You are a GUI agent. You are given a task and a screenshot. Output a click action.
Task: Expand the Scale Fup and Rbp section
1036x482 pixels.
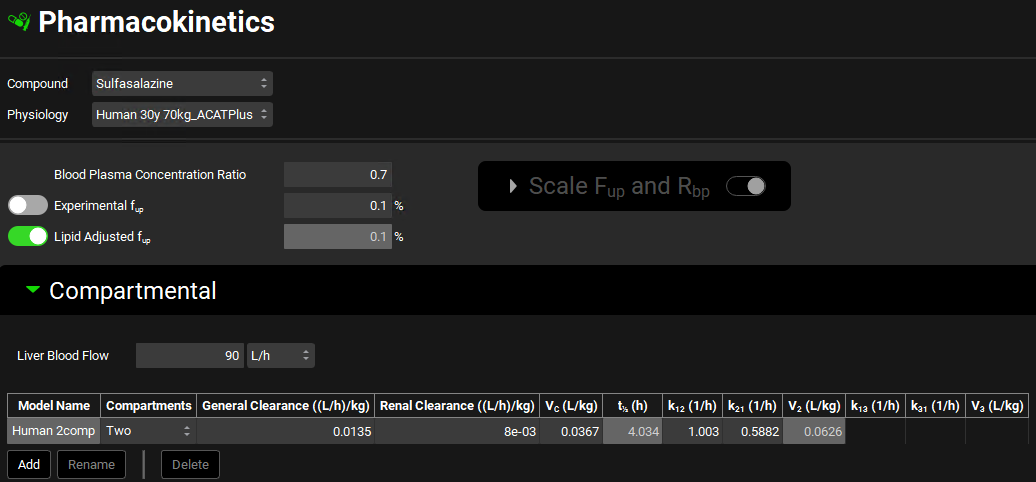(515, 186)
